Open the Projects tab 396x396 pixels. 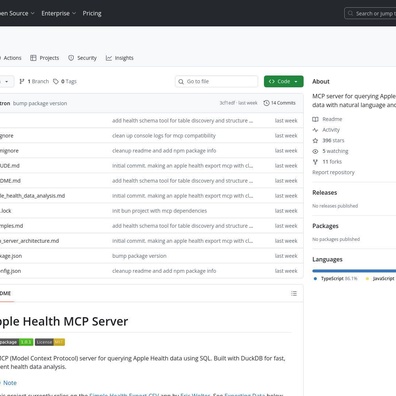[x=44, y=58]
